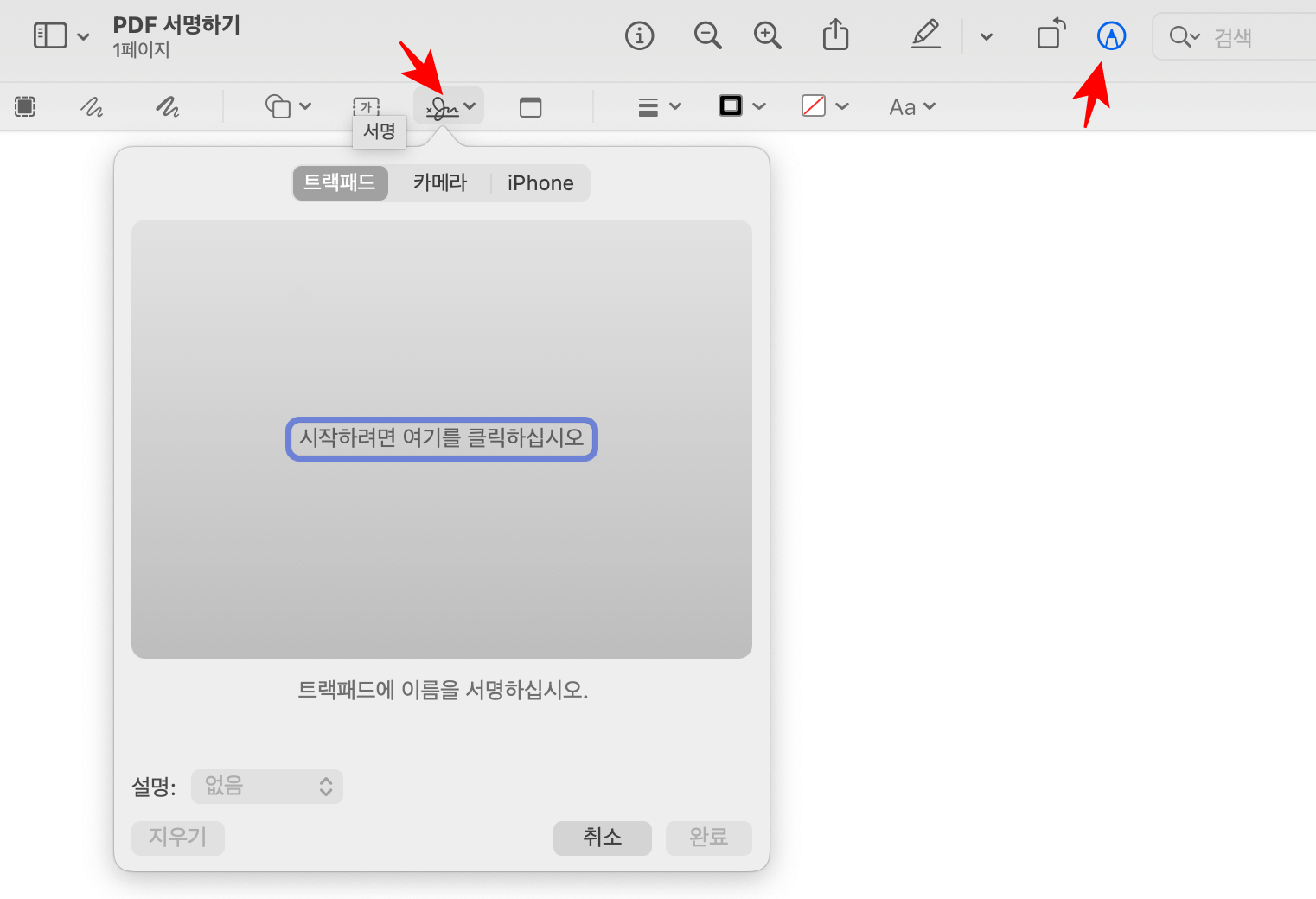1316x899 pixels.
Task: Switch to the 카메라 tab
Action: 439,182
